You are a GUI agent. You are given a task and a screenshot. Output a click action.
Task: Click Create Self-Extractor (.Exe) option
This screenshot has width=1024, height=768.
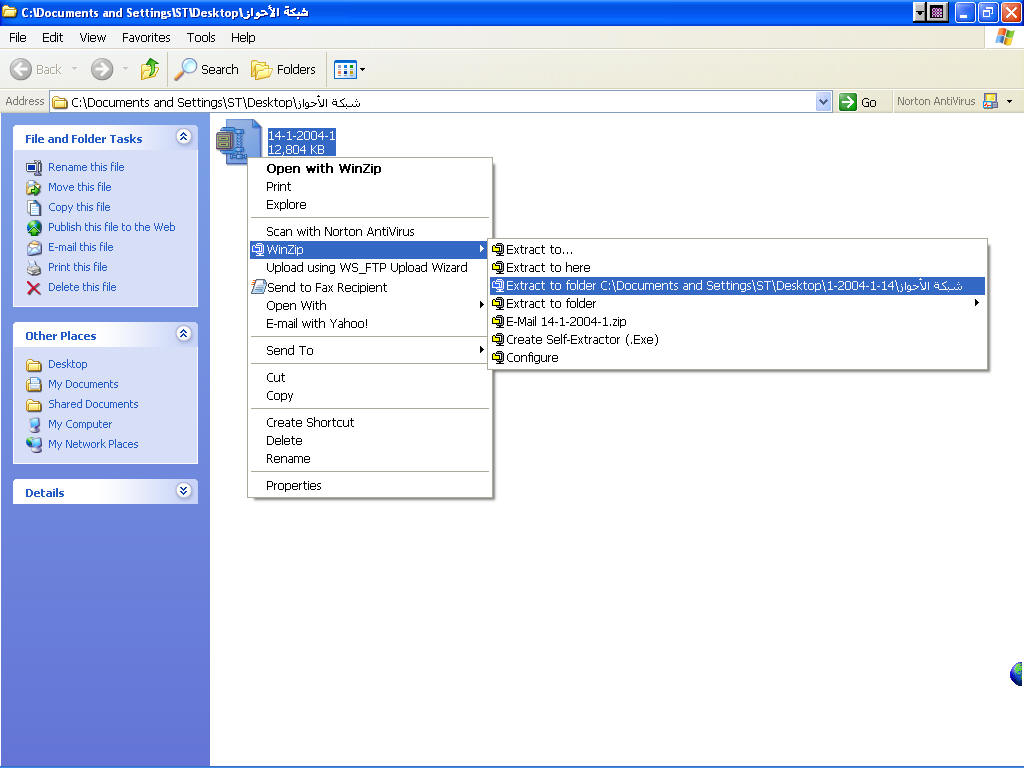[582, 339]
